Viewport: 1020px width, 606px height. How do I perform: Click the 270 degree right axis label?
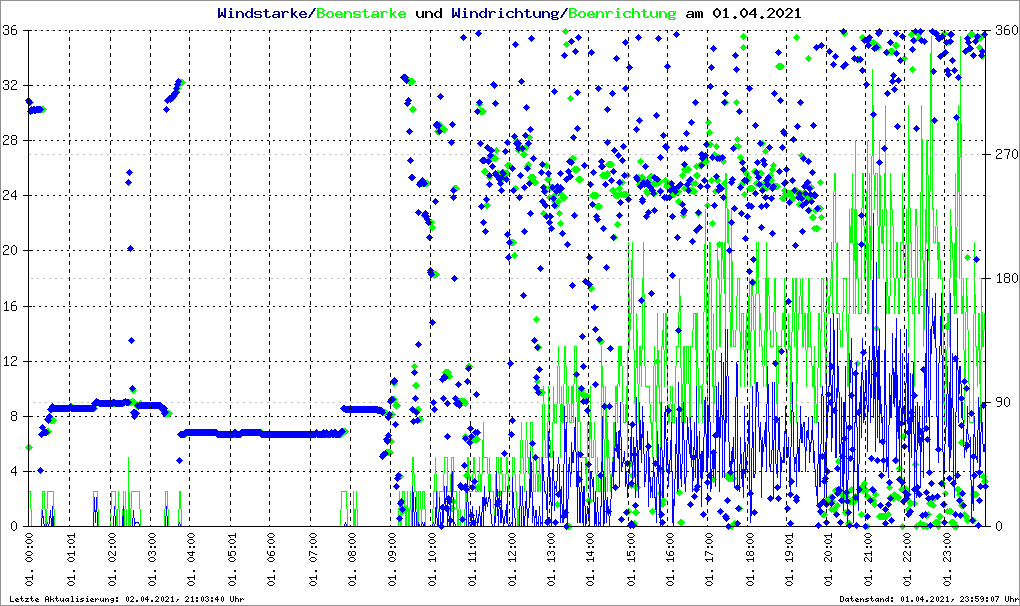click(x=1002, y=155)
